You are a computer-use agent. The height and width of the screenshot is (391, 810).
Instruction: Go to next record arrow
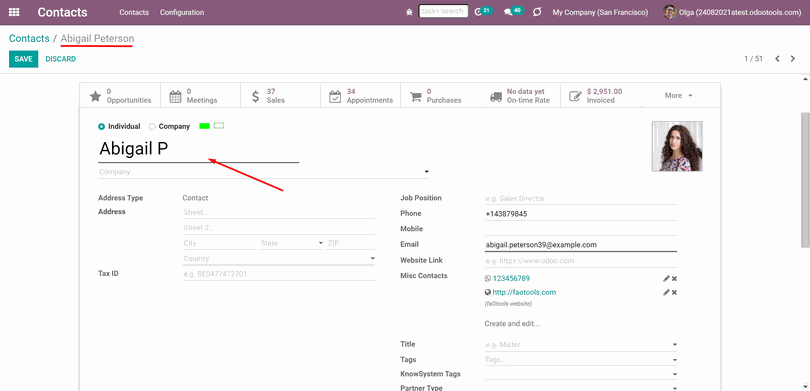[793, 59]
